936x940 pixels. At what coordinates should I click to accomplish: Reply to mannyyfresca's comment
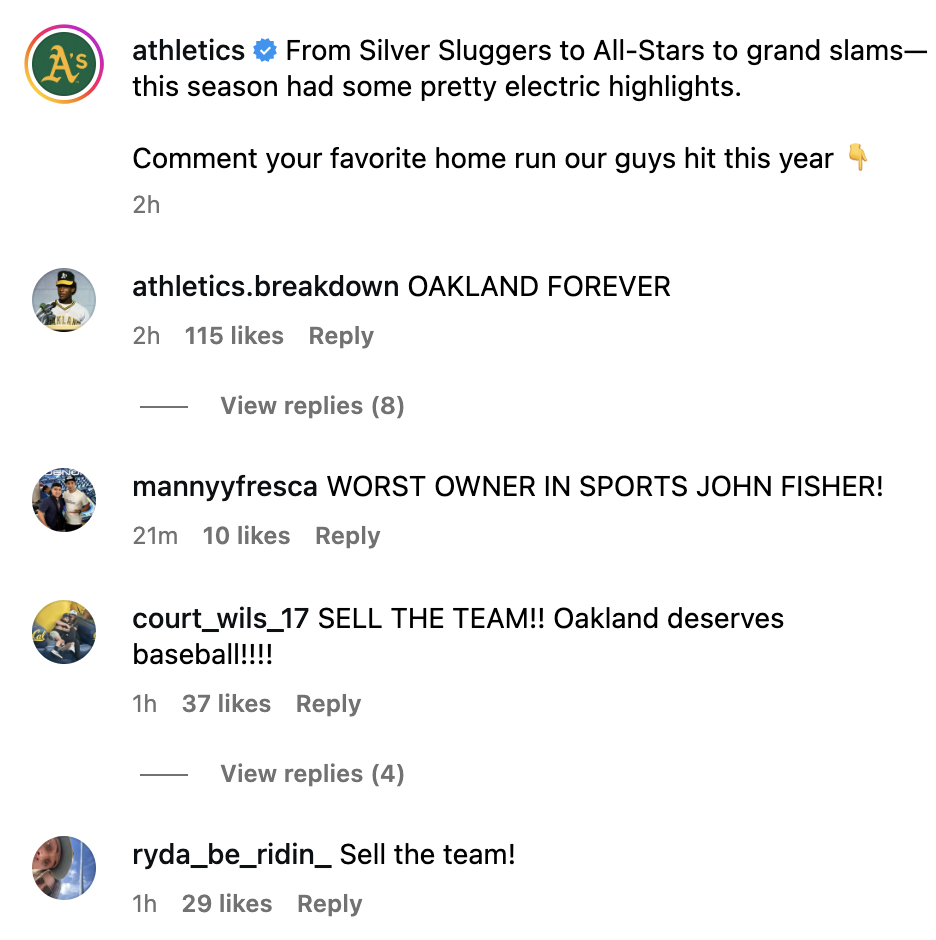pyautogui.click(x=348, y=536)
